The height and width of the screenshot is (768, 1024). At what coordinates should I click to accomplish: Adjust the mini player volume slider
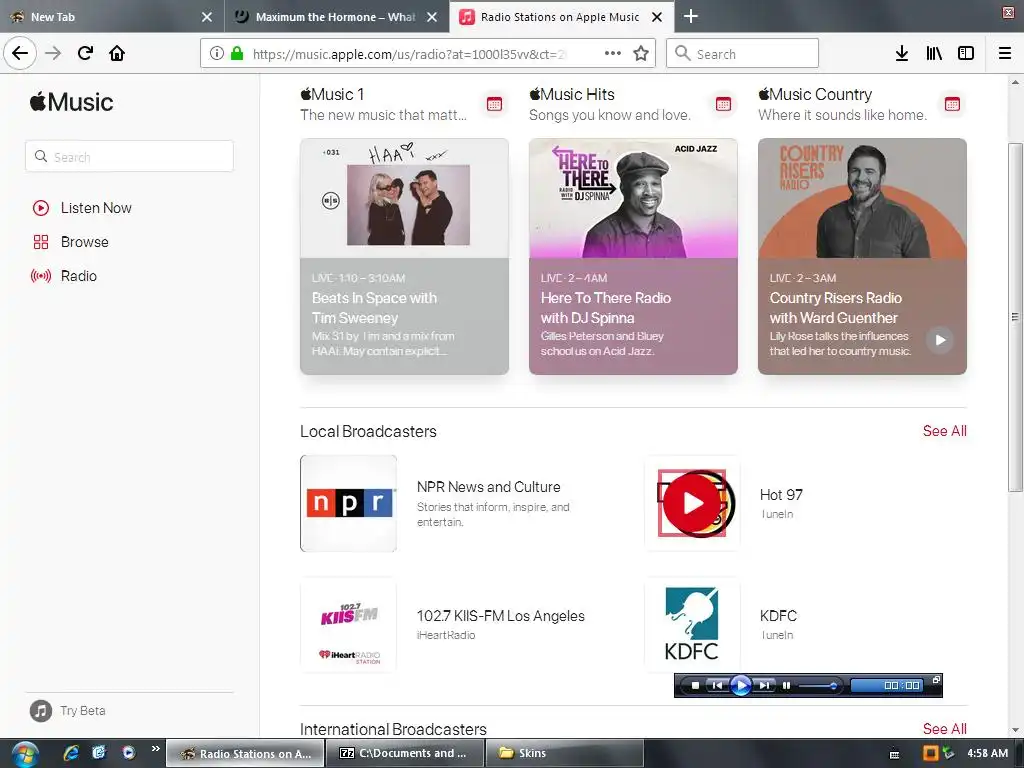818,686
